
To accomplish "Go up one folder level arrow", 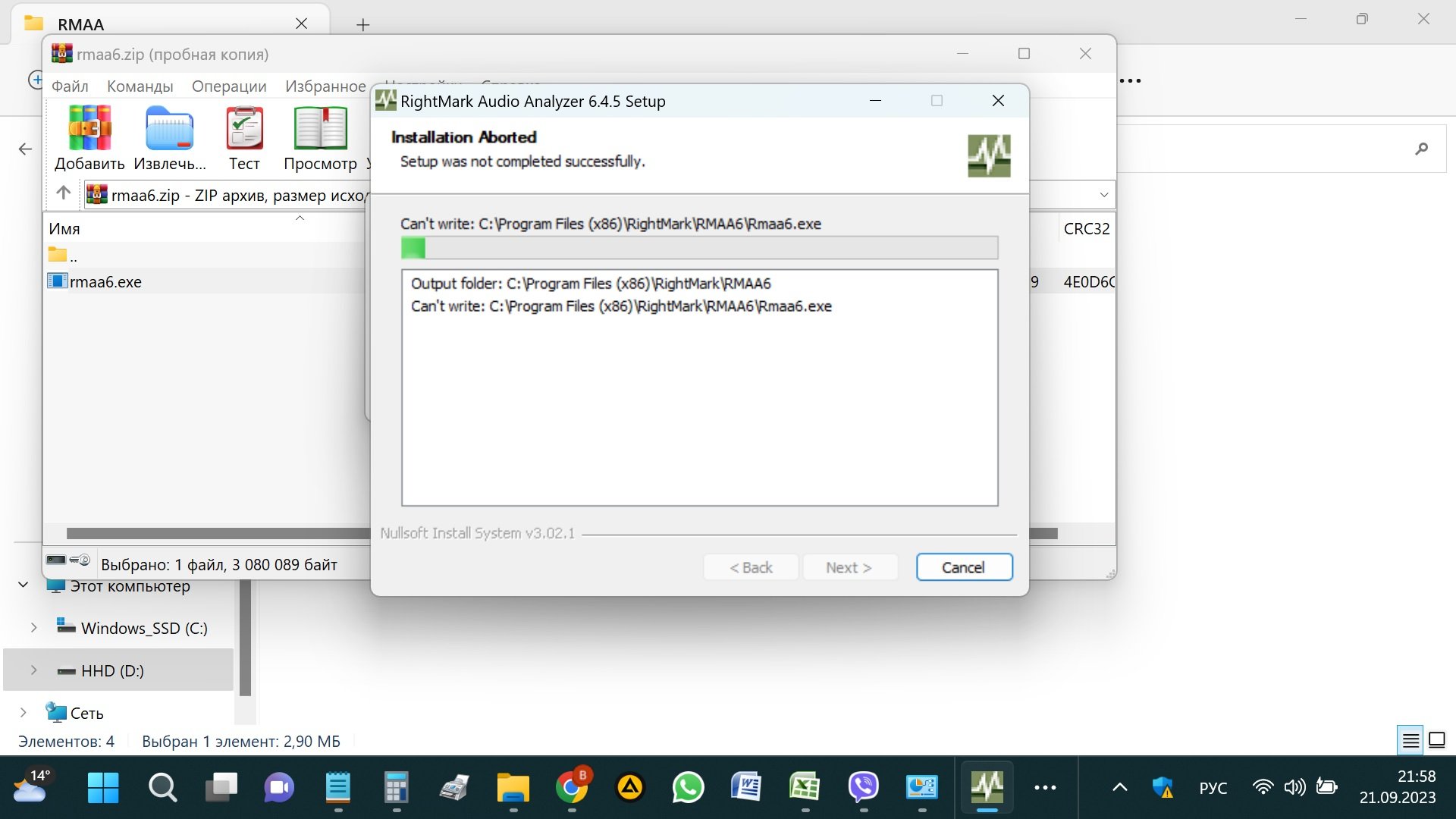I will (64, 193).
